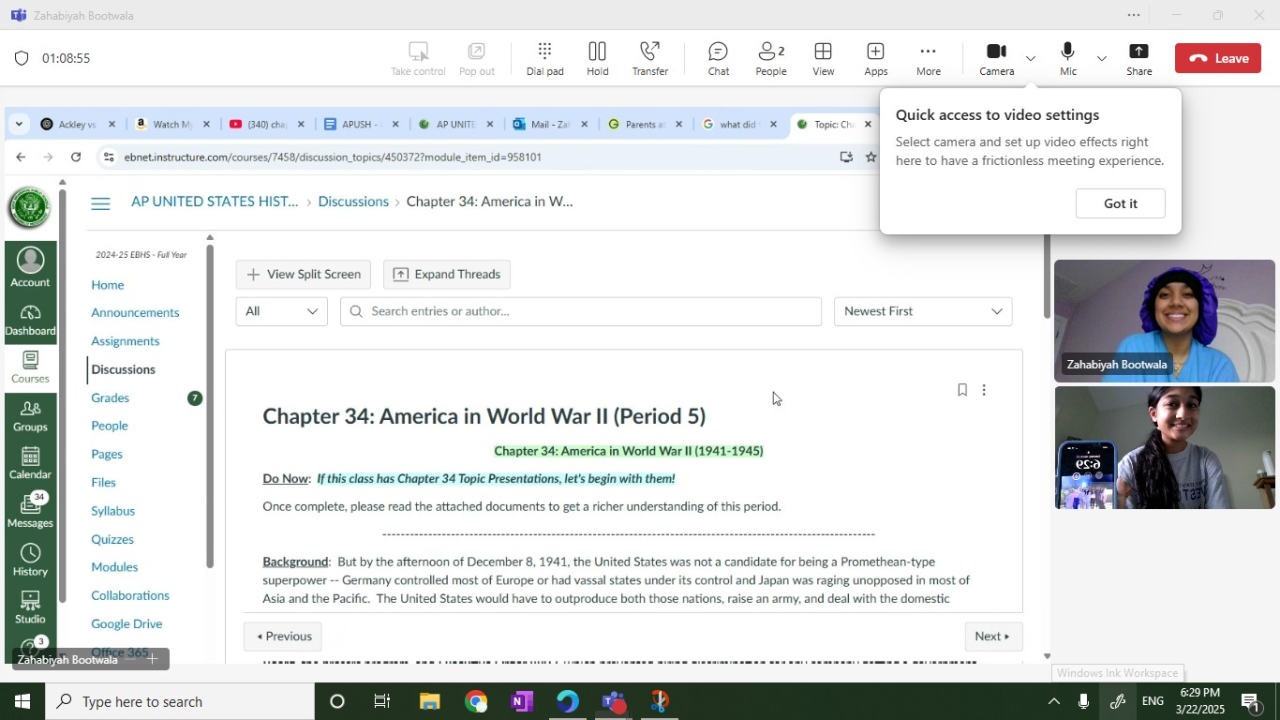The width and height of the screenshot is (1280, 720).
Task: Open Canvas Groups in global navigation
Action: (30, 415)
